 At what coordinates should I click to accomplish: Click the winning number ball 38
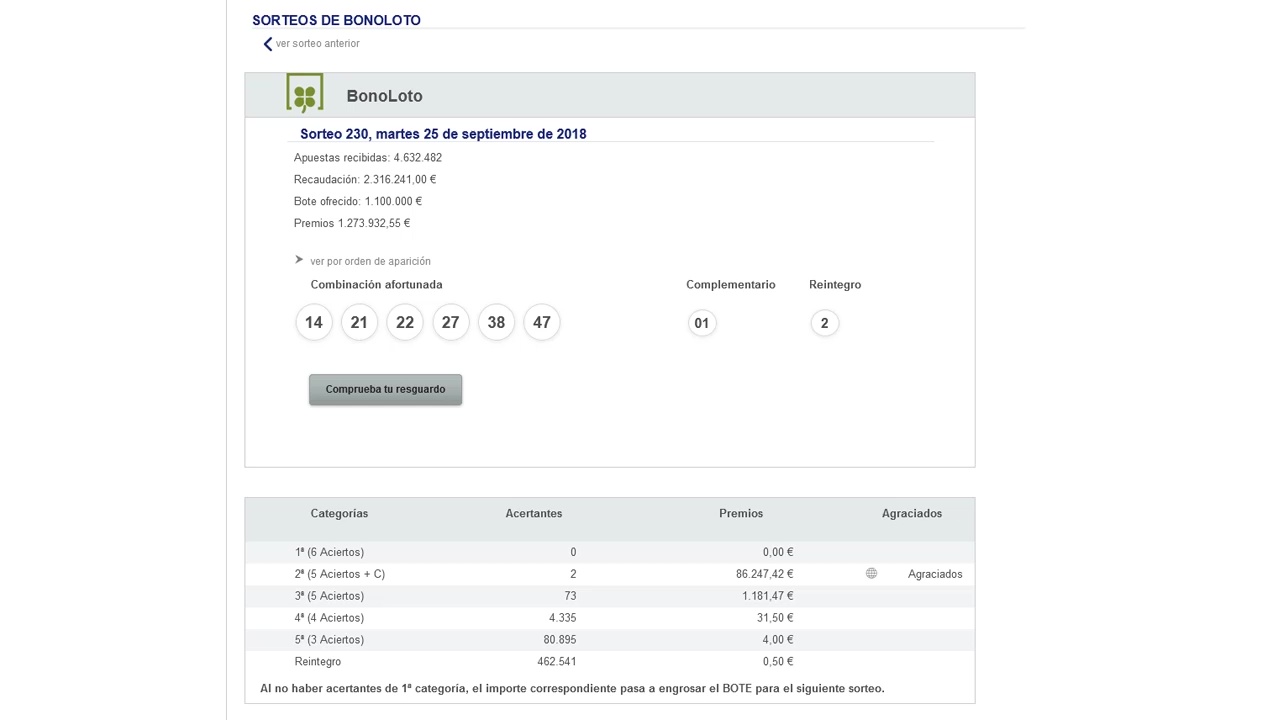(x=496, y=322)
